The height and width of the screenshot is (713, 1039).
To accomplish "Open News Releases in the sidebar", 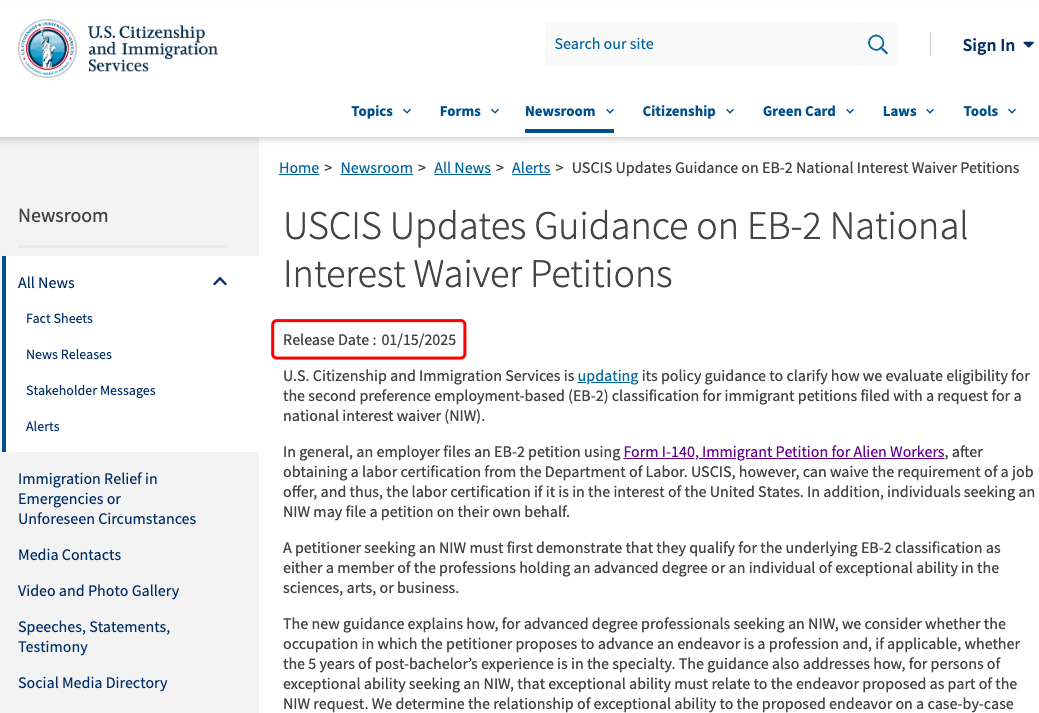I will pos(69,355).
